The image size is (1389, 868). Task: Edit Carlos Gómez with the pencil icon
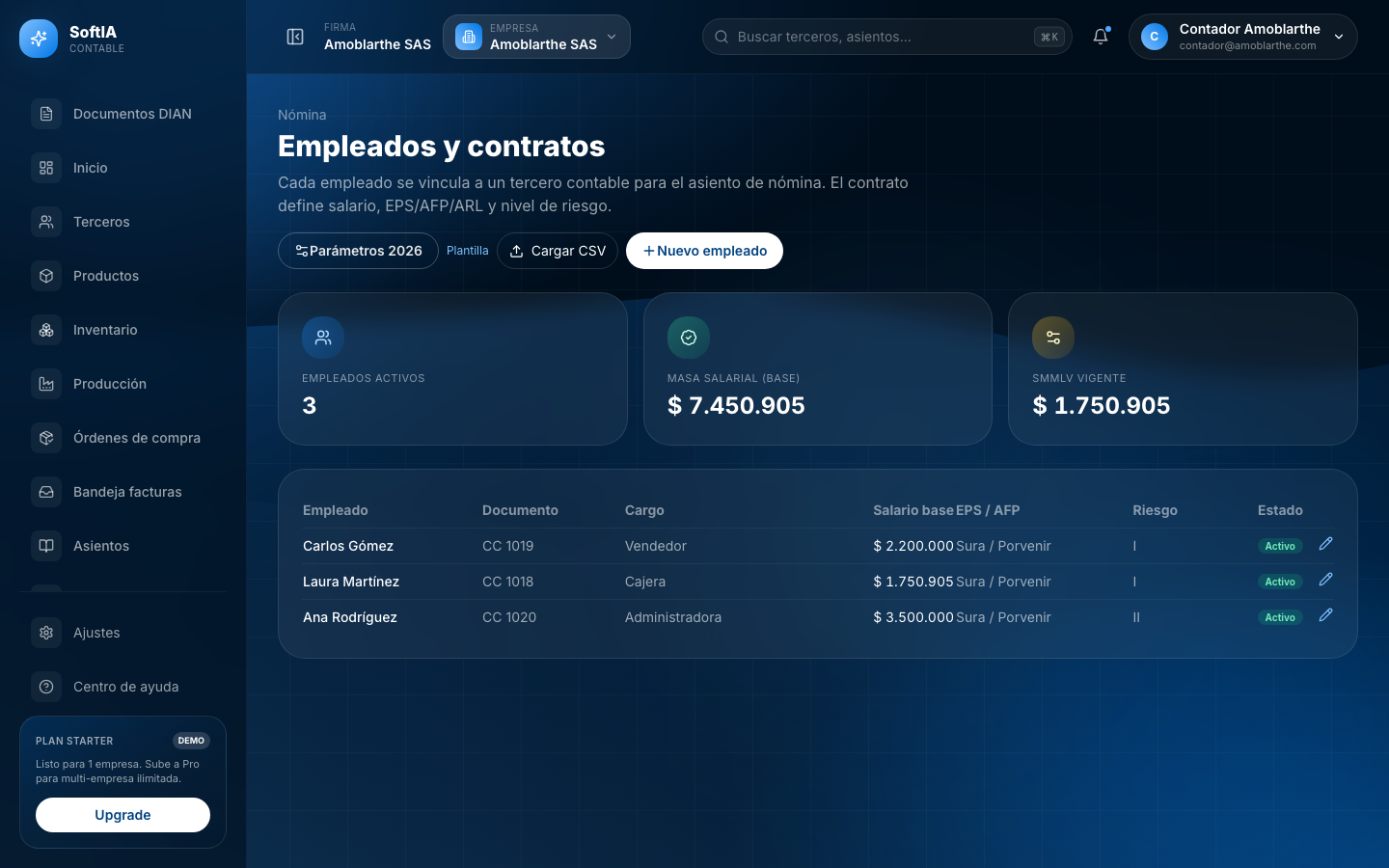click(x=1325, y=544)
